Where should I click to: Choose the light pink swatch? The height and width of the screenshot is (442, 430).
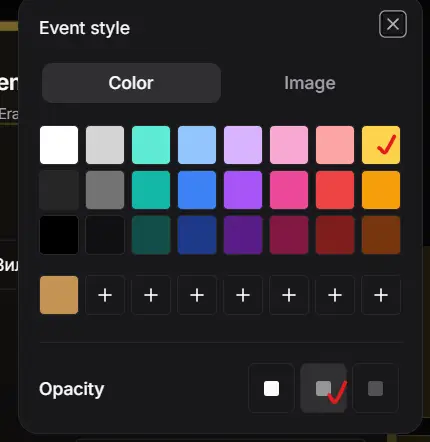pos(289,145)
